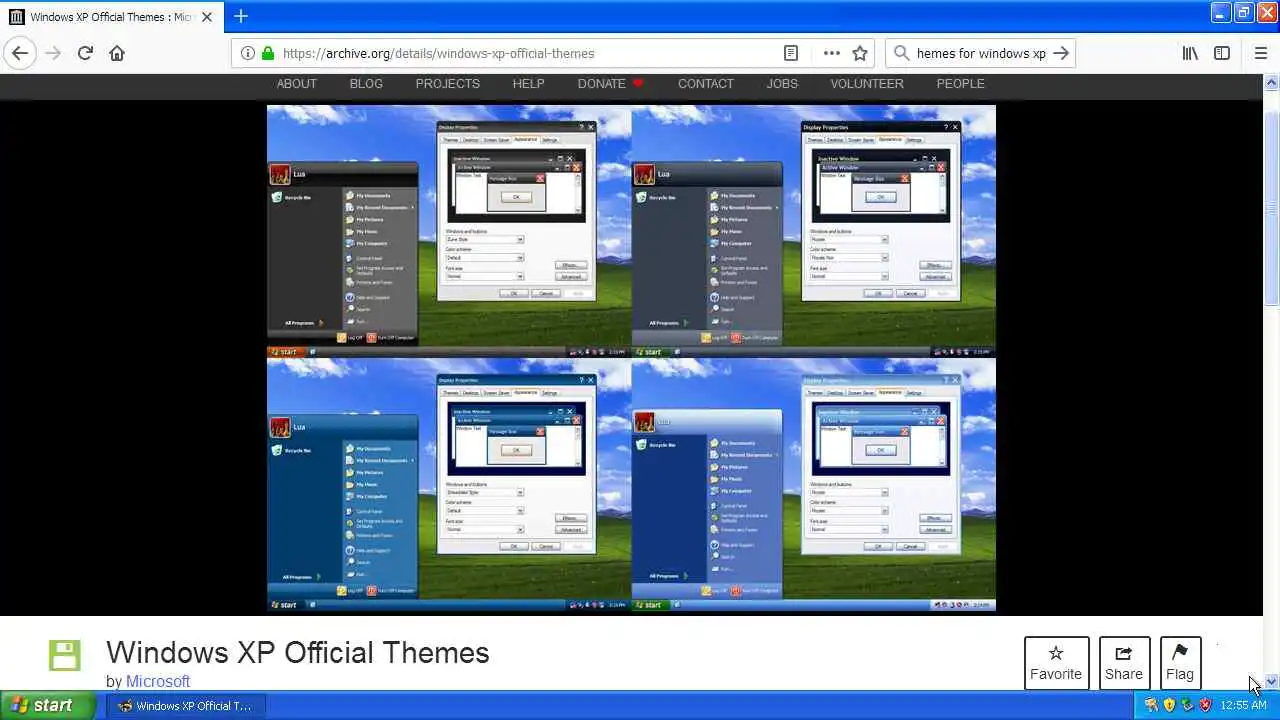Viewport: 1280px width, 720px height.
Task: Click the search box text field
Action: pos(981,53)
